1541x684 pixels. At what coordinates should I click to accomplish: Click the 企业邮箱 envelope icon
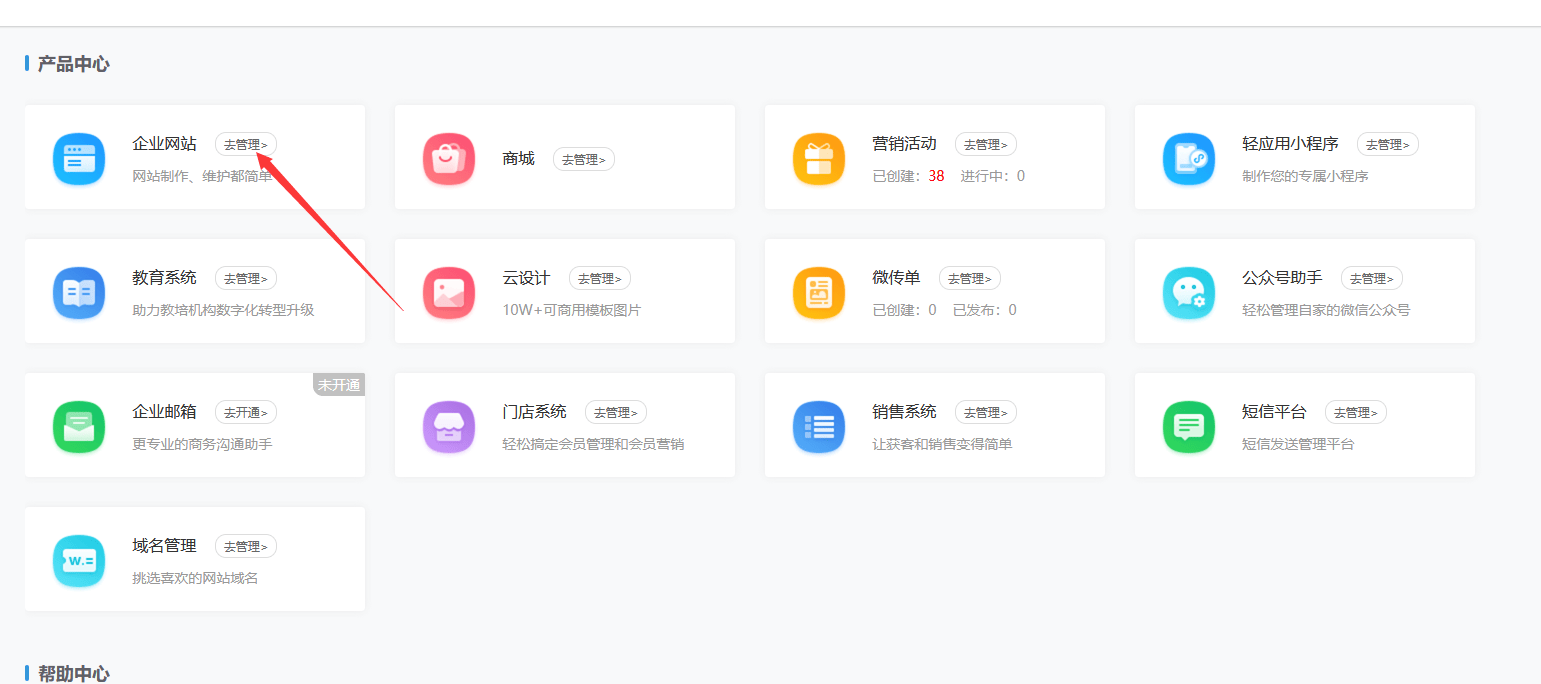(x=79, y=426)
